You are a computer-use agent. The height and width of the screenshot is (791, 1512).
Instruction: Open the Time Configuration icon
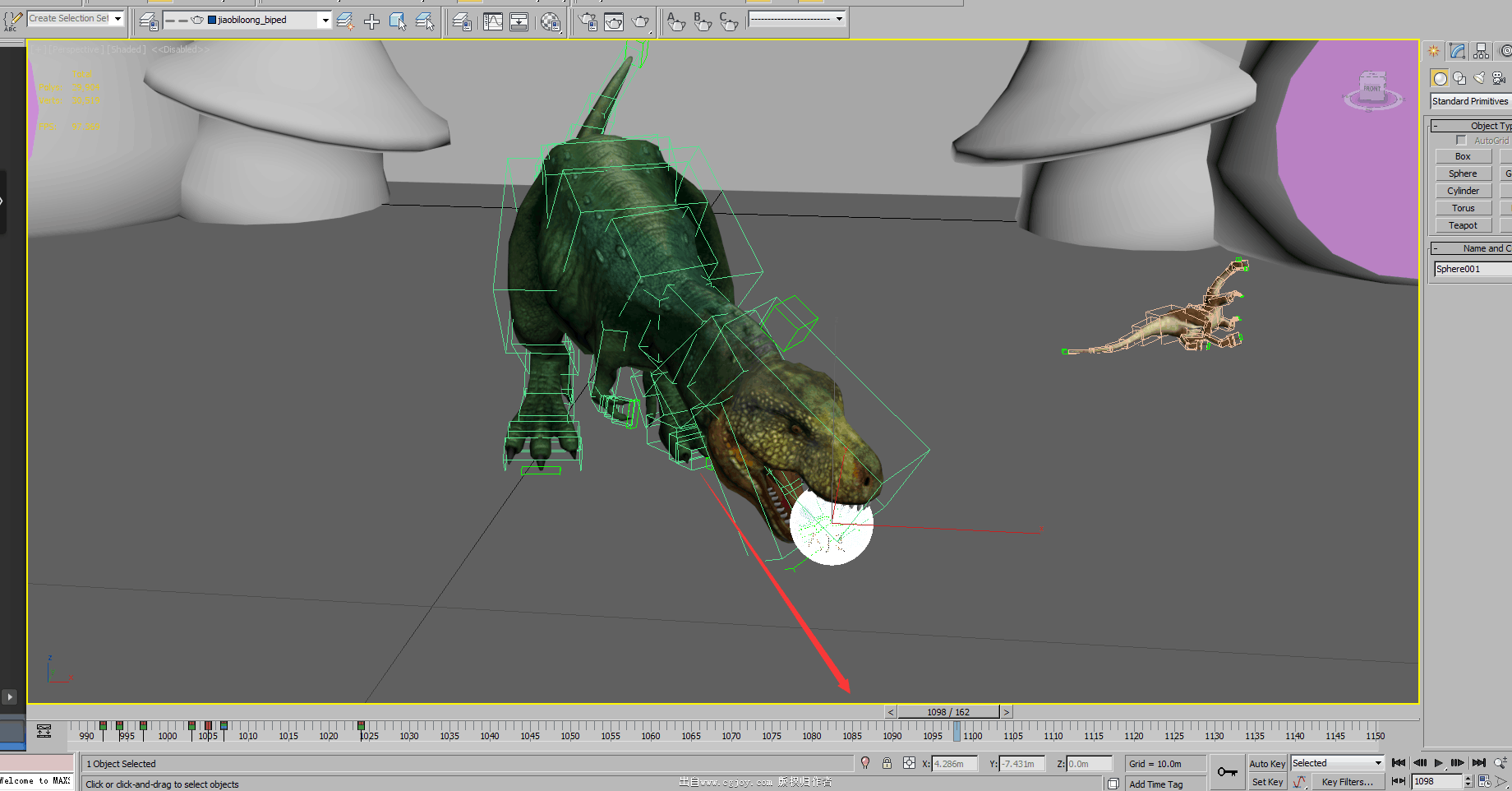[x=1484, y=781]
